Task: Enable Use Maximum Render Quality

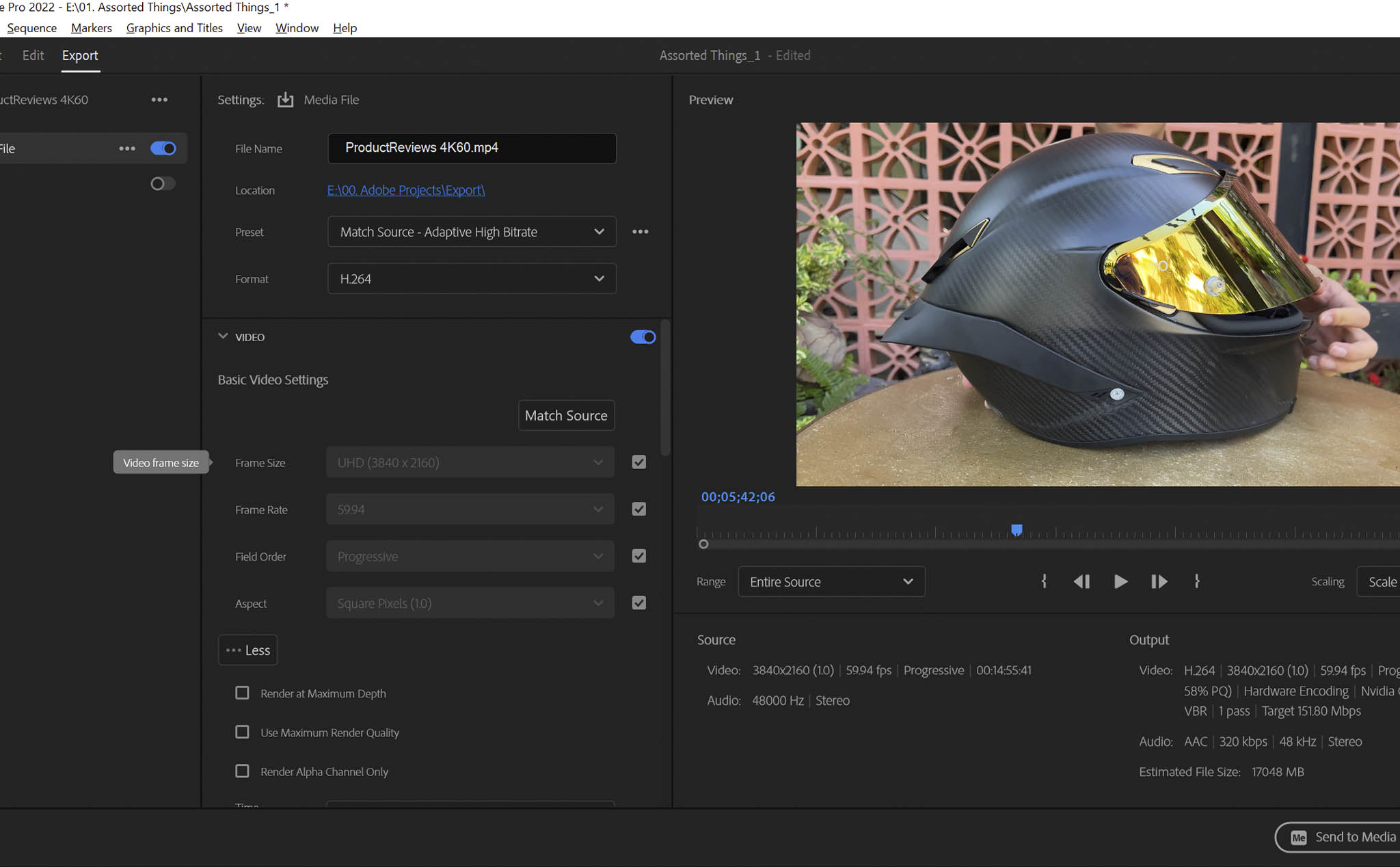Action: tap(242, 732)
